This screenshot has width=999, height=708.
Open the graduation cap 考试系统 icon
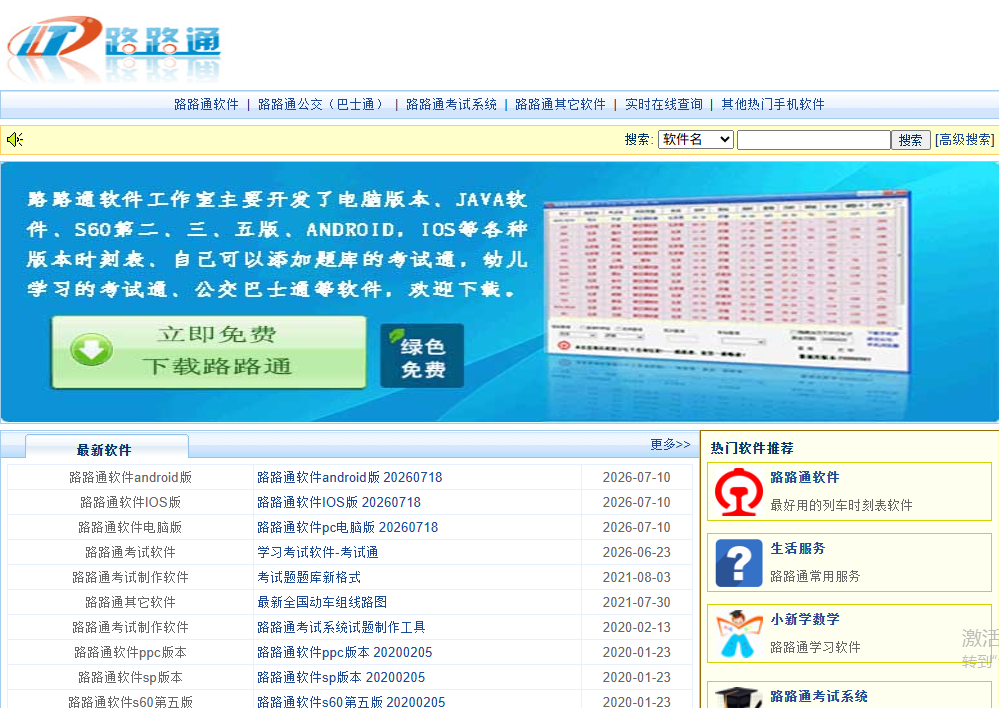(738, 697)
